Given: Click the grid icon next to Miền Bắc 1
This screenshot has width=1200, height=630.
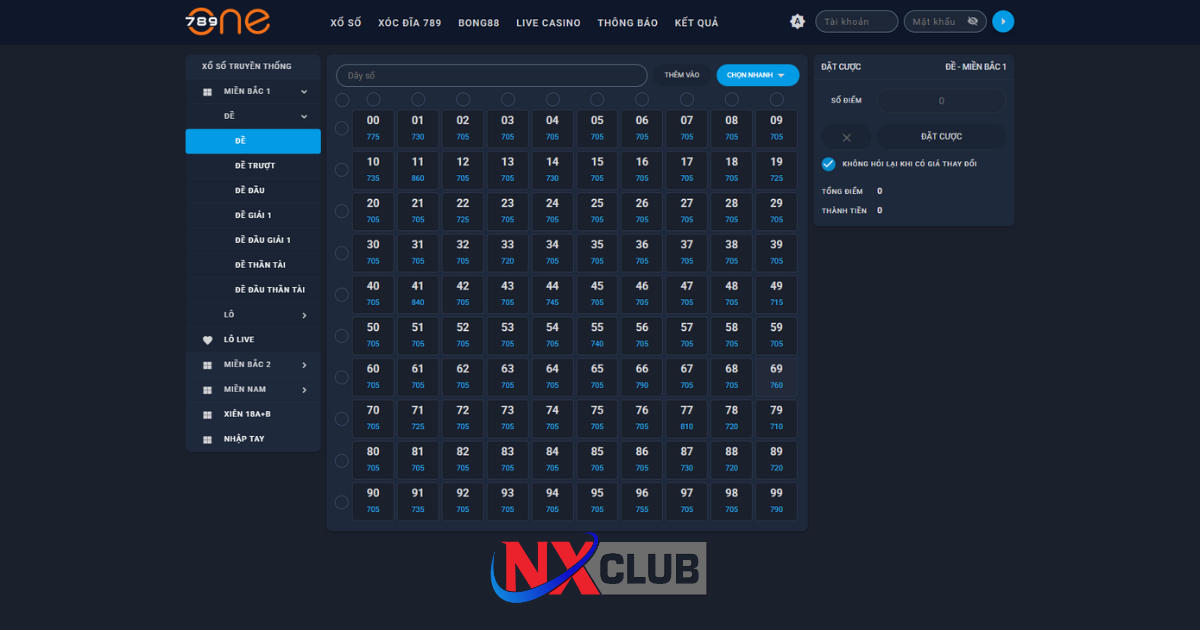Looking at the screenshot, I should tap(208, 92).
